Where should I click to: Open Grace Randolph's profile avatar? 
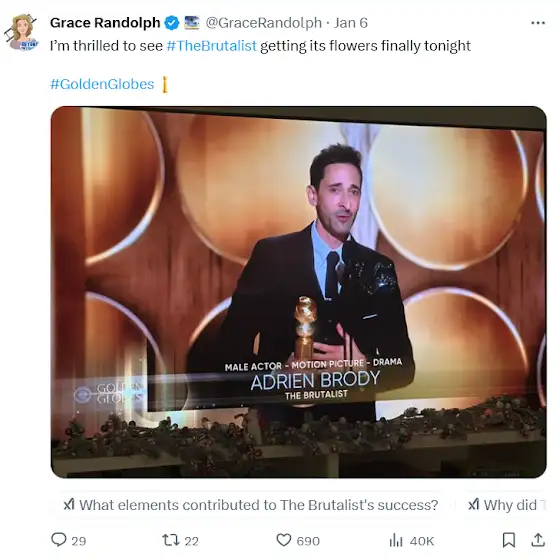point(22,32)
